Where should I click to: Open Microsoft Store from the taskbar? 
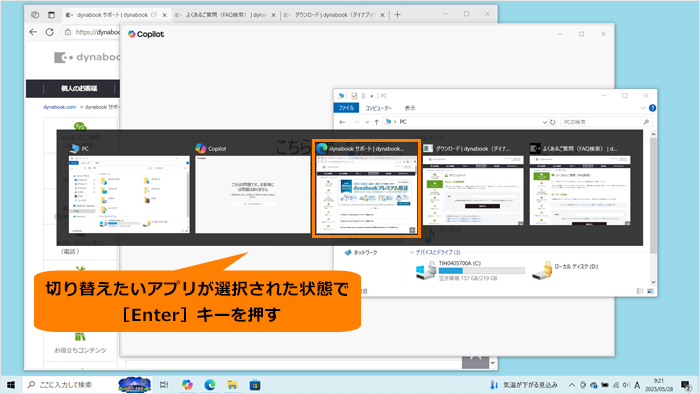coord(255,385)
